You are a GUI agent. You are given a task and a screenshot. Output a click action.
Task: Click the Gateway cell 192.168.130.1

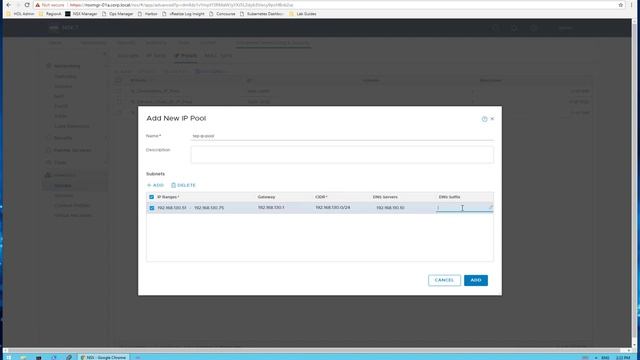(271, 208)
